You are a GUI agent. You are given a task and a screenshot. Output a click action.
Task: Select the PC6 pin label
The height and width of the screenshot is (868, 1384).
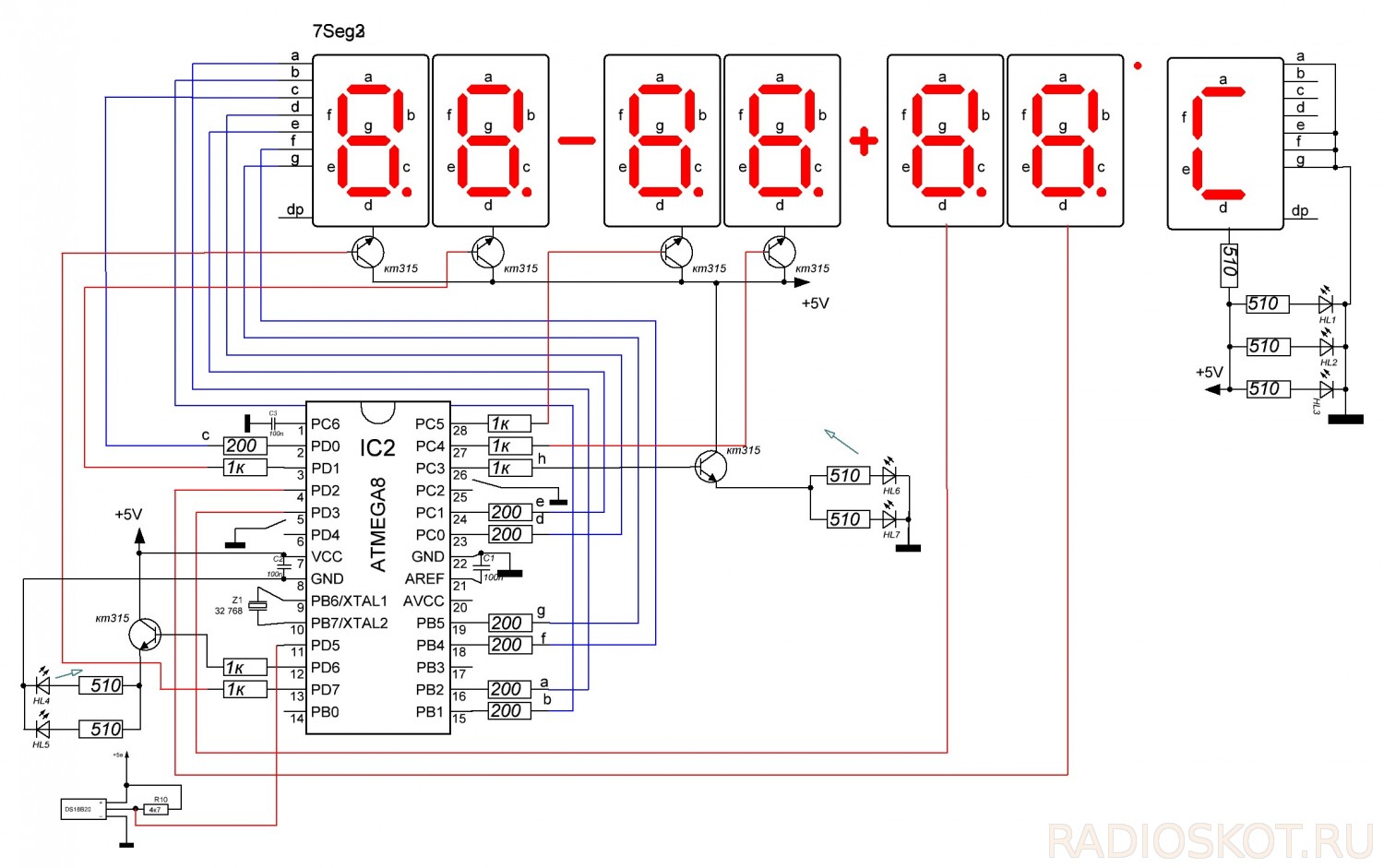[326, 423]
